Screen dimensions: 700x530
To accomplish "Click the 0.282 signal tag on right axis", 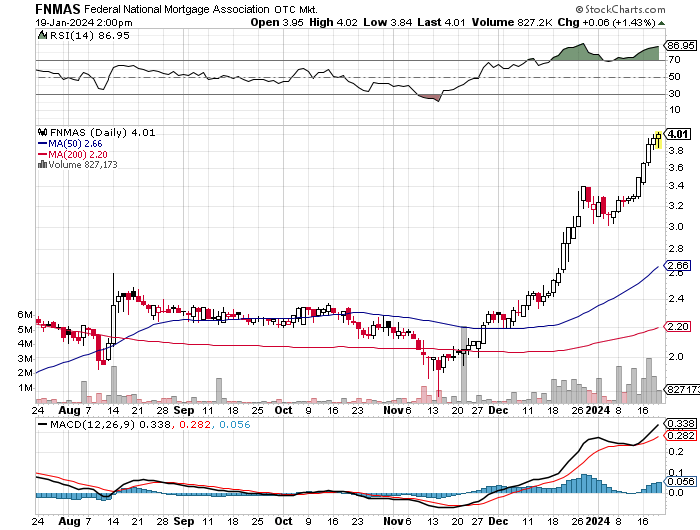I will (x=680, y=436).
